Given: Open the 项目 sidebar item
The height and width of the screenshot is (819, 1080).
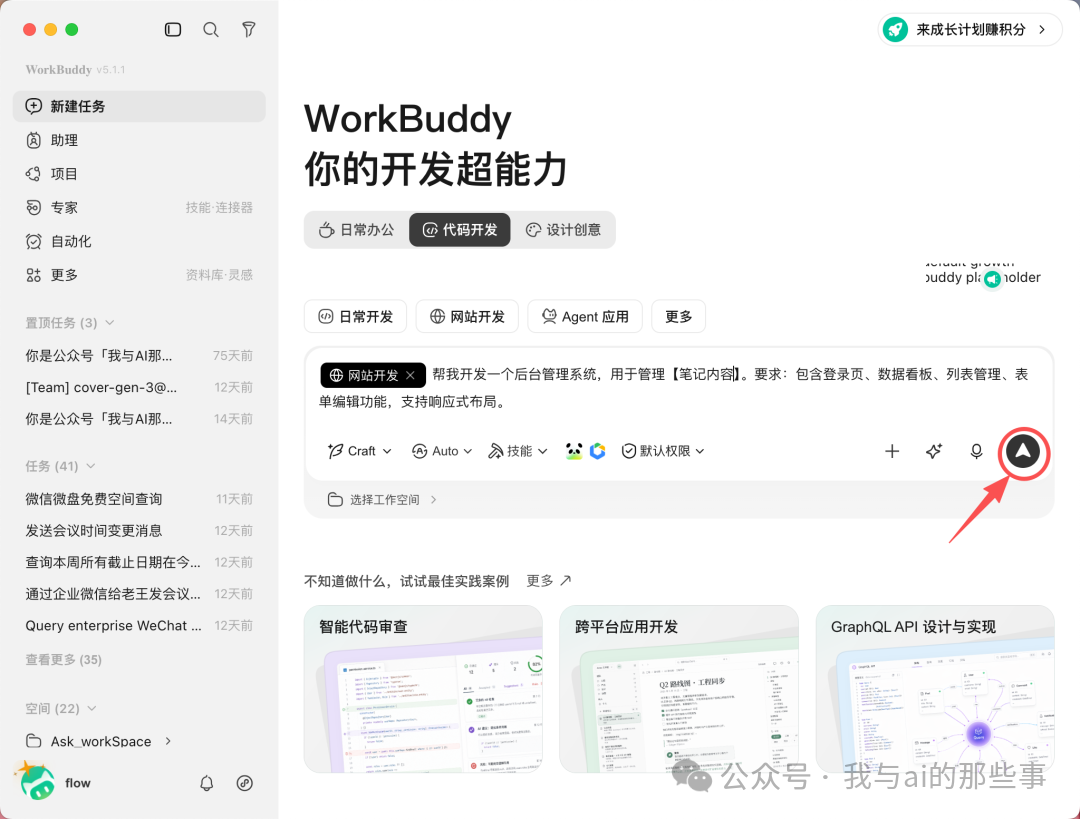Looking at the screenshot, I should click(x=139, y=174).
